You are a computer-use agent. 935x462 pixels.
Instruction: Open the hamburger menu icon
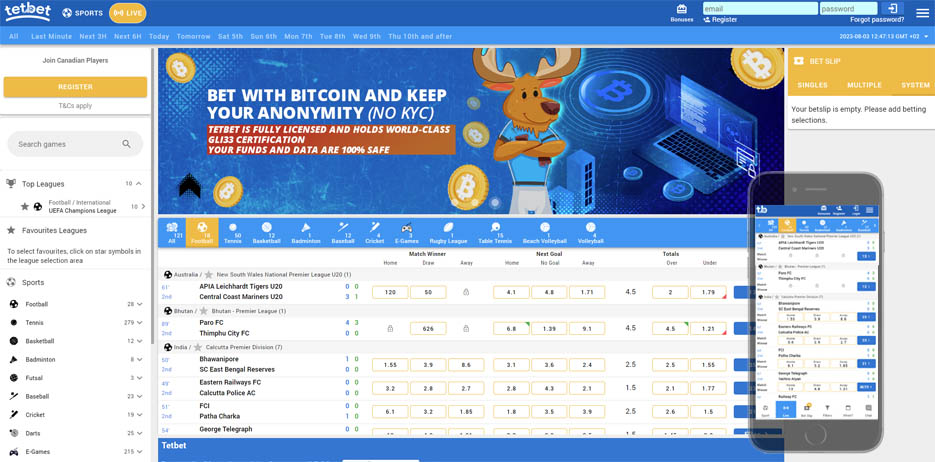tap(922, 13)
